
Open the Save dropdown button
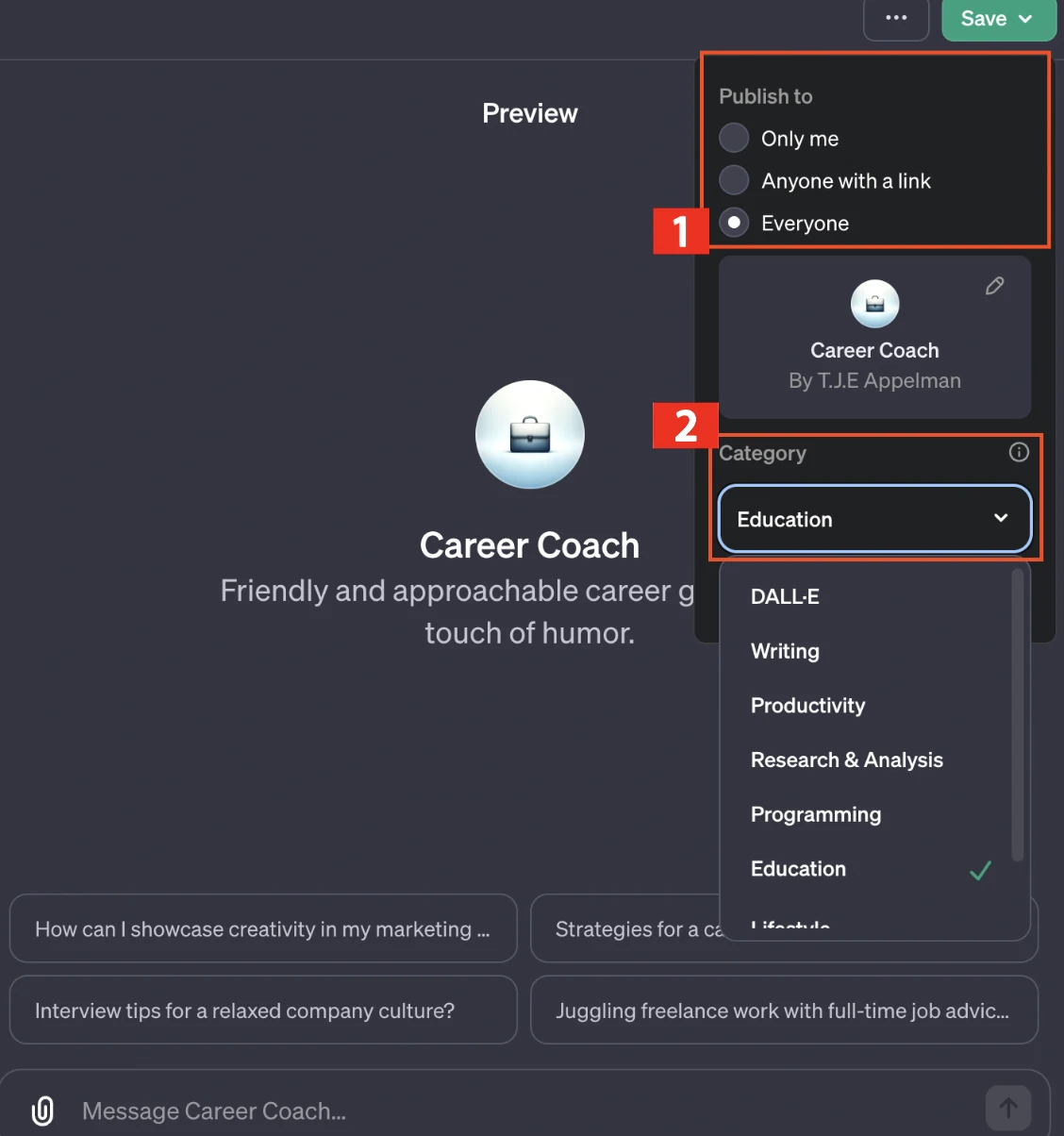(x=999, y=19)
